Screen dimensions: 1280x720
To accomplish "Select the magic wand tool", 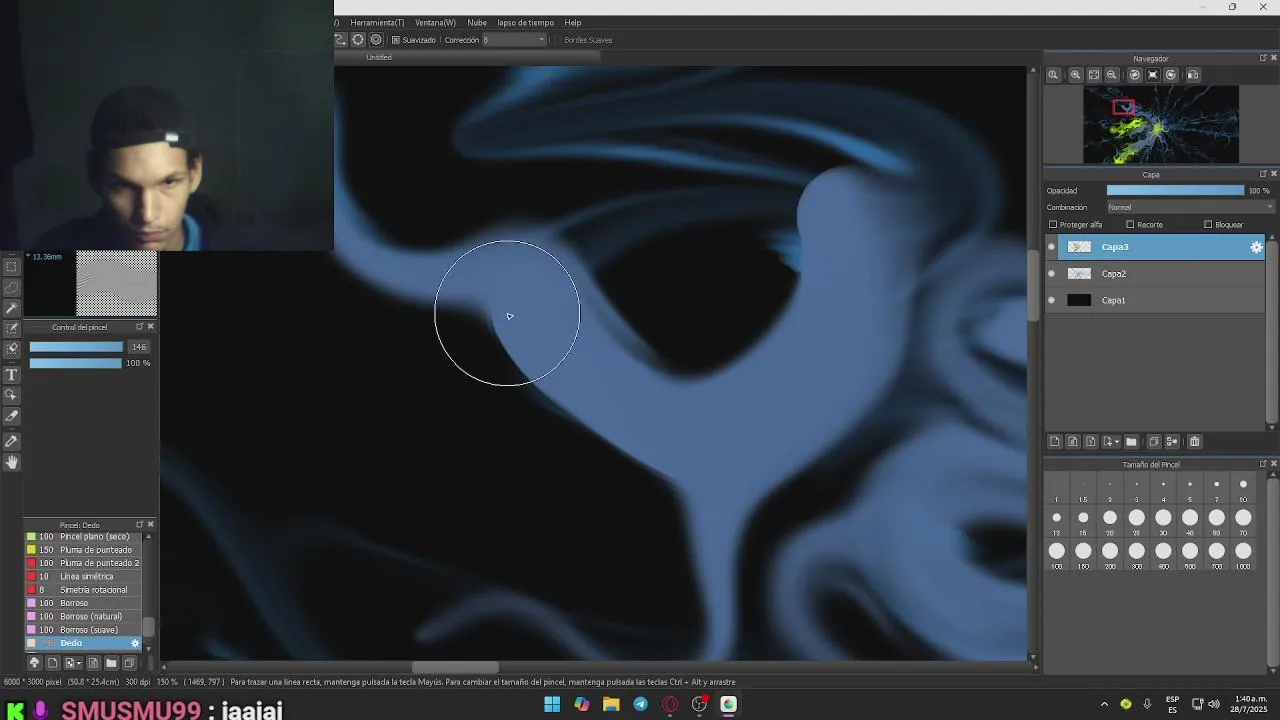I will tap(12, 308).
